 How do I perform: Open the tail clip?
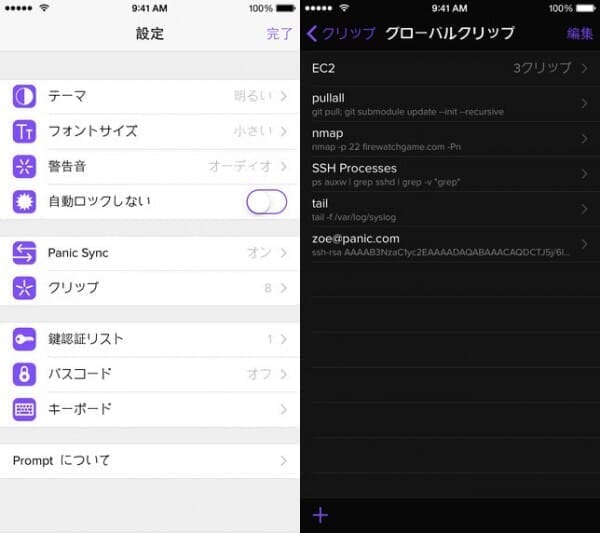[x=450, y=209]
